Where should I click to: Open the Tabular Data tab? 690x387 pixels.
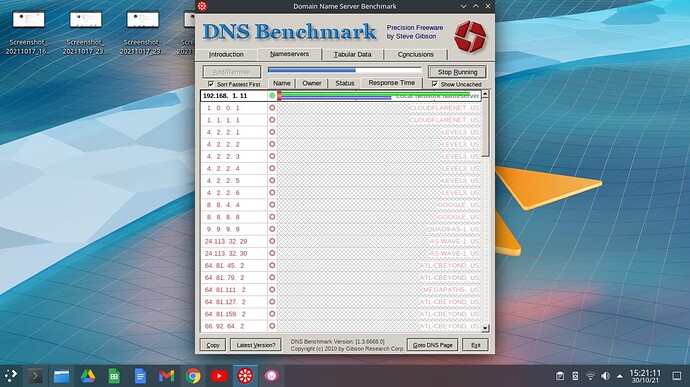(352, 55)
